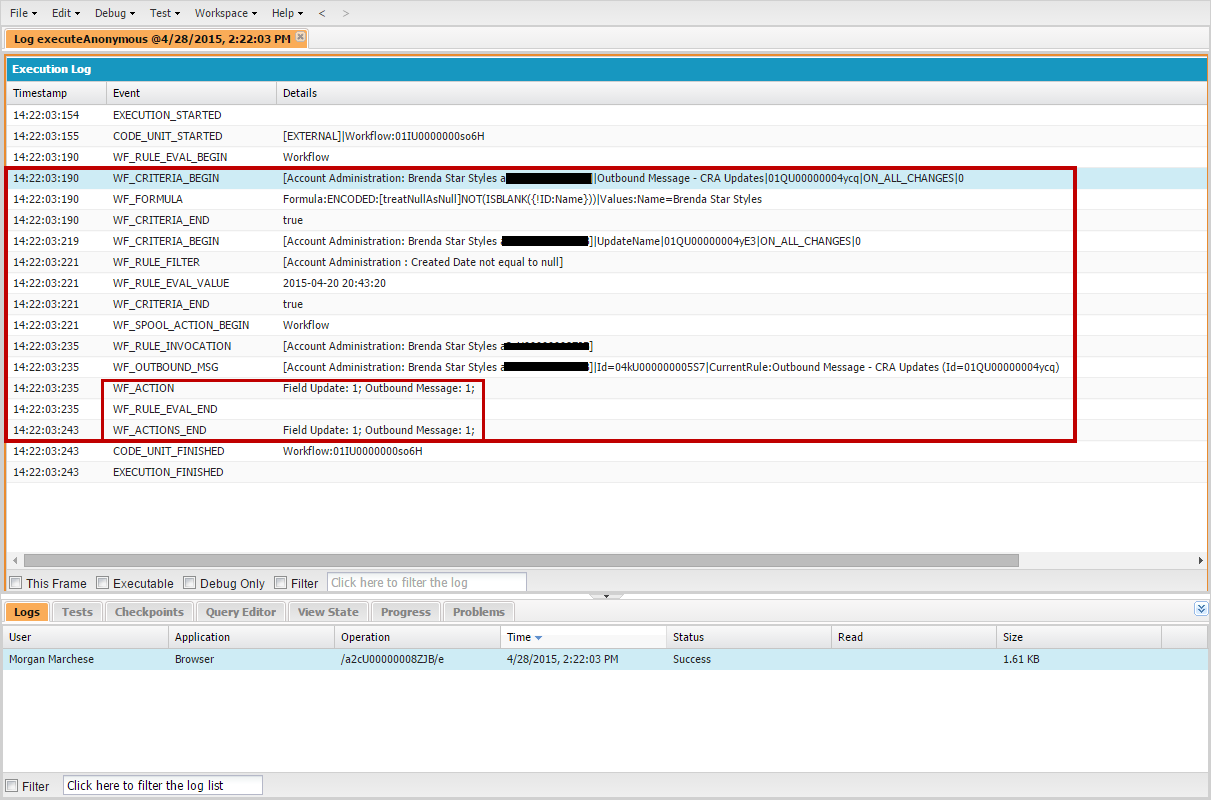This screenshot has height=800, width=1211.
Task: Expand the Debug menu
Action: (116, 13)
